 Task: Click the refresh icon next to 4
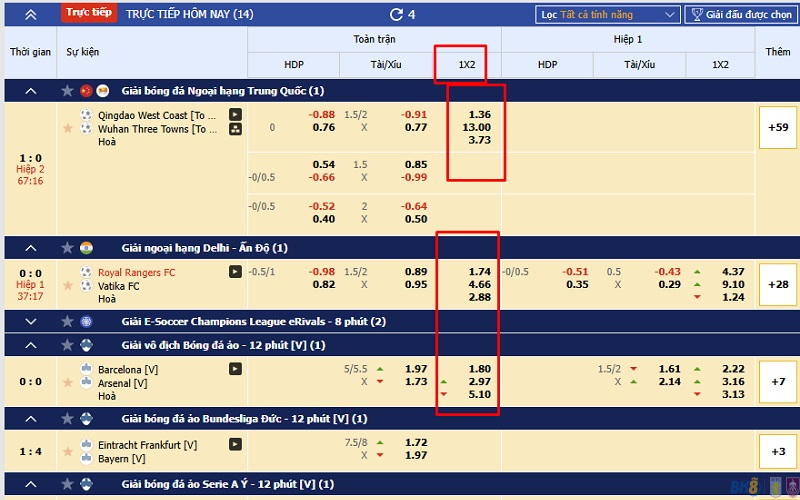coord(396,14)
